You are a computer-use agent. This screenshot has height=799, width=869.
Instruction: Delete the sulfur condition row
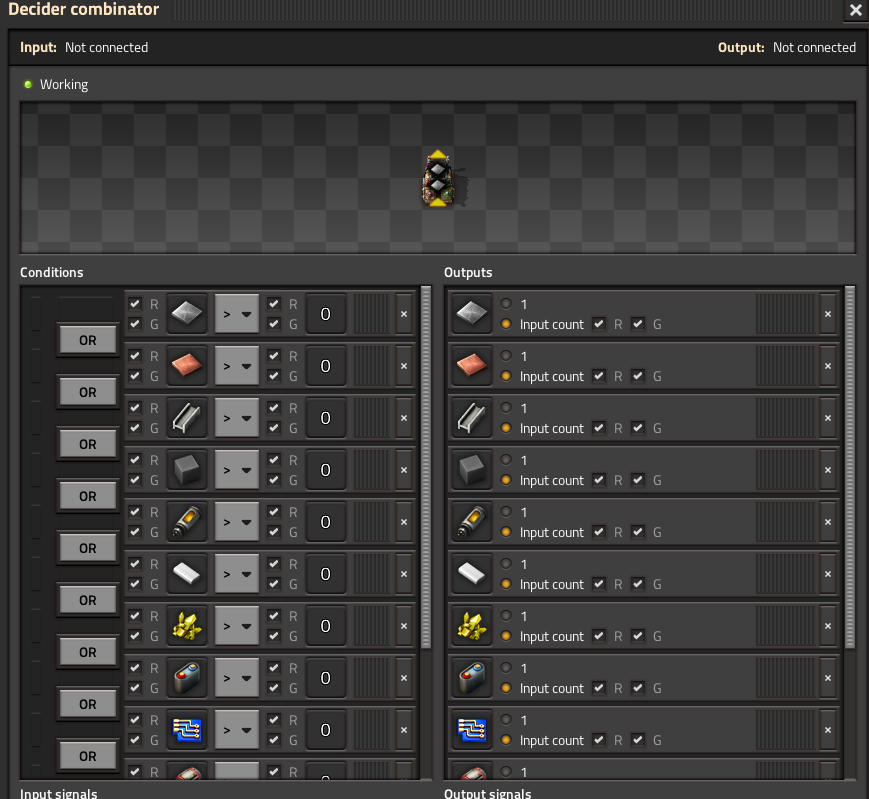tap(404, 626)
